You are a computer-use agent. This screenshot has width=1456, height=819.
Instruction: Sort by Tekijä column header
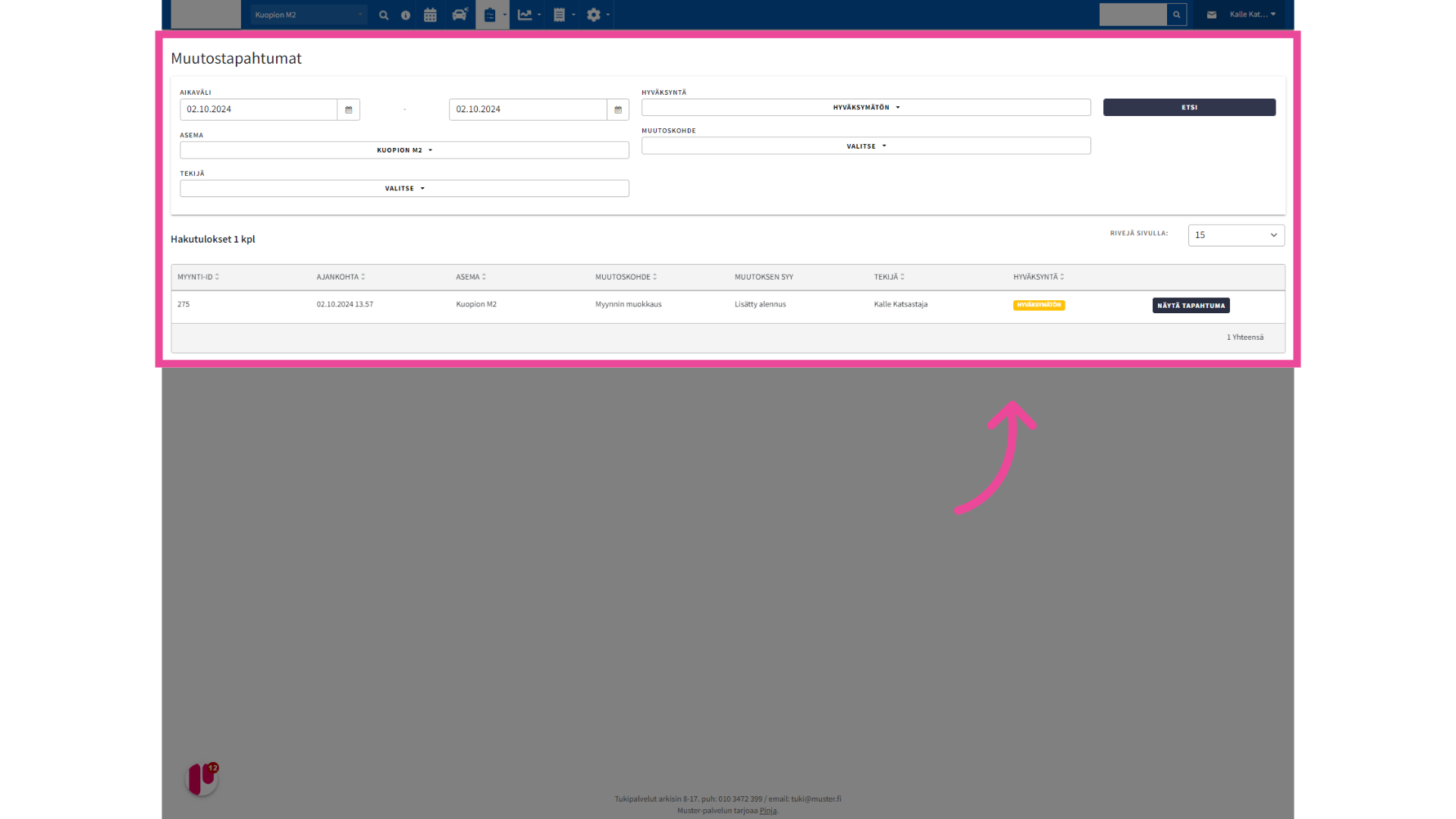tap(889, 277)
